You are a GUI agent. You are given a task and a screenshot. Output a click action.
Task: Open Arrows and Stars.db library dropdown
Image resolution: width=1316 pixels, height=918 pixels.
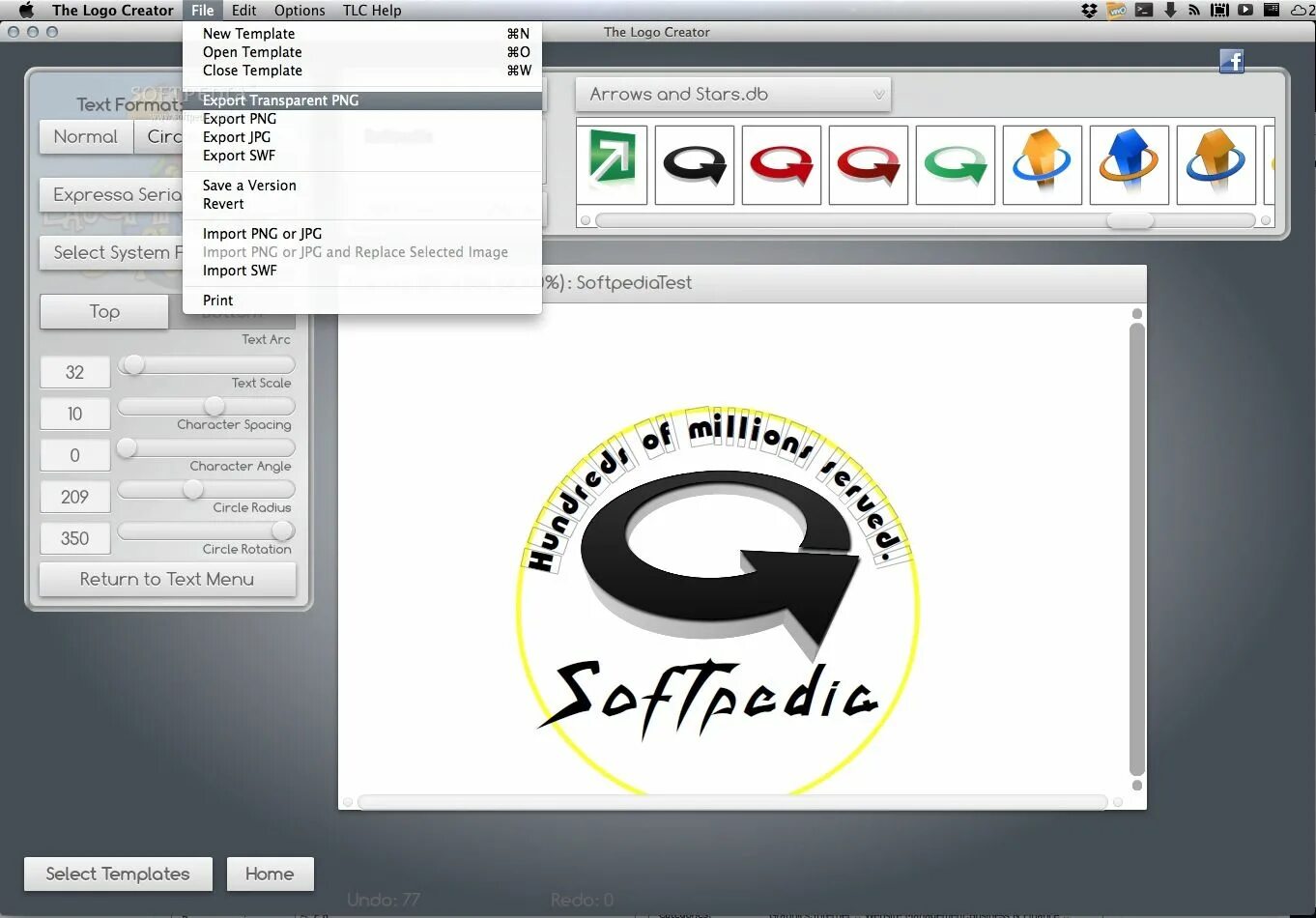coord(733,95)
